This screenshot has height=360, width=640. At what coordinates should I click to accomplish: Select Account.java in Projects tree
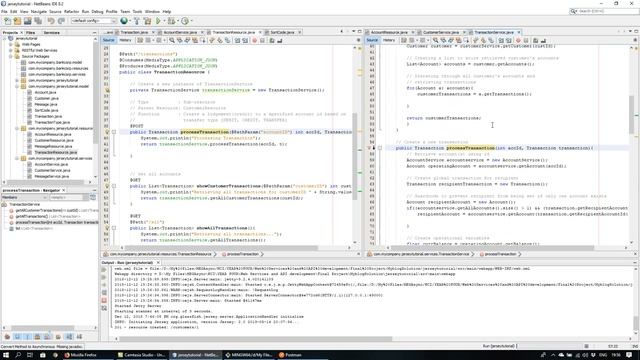(45, 93)
